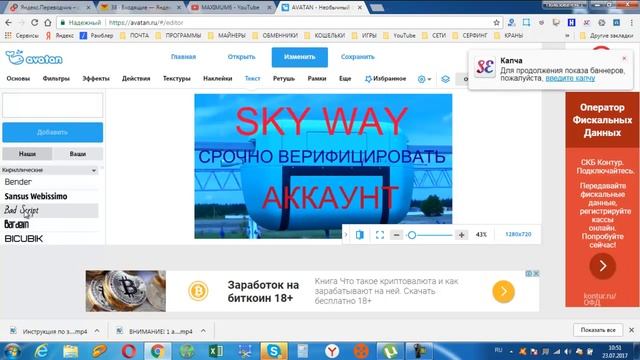
Task: Click Показать все downloads button
Action: (x=598, y=330)
